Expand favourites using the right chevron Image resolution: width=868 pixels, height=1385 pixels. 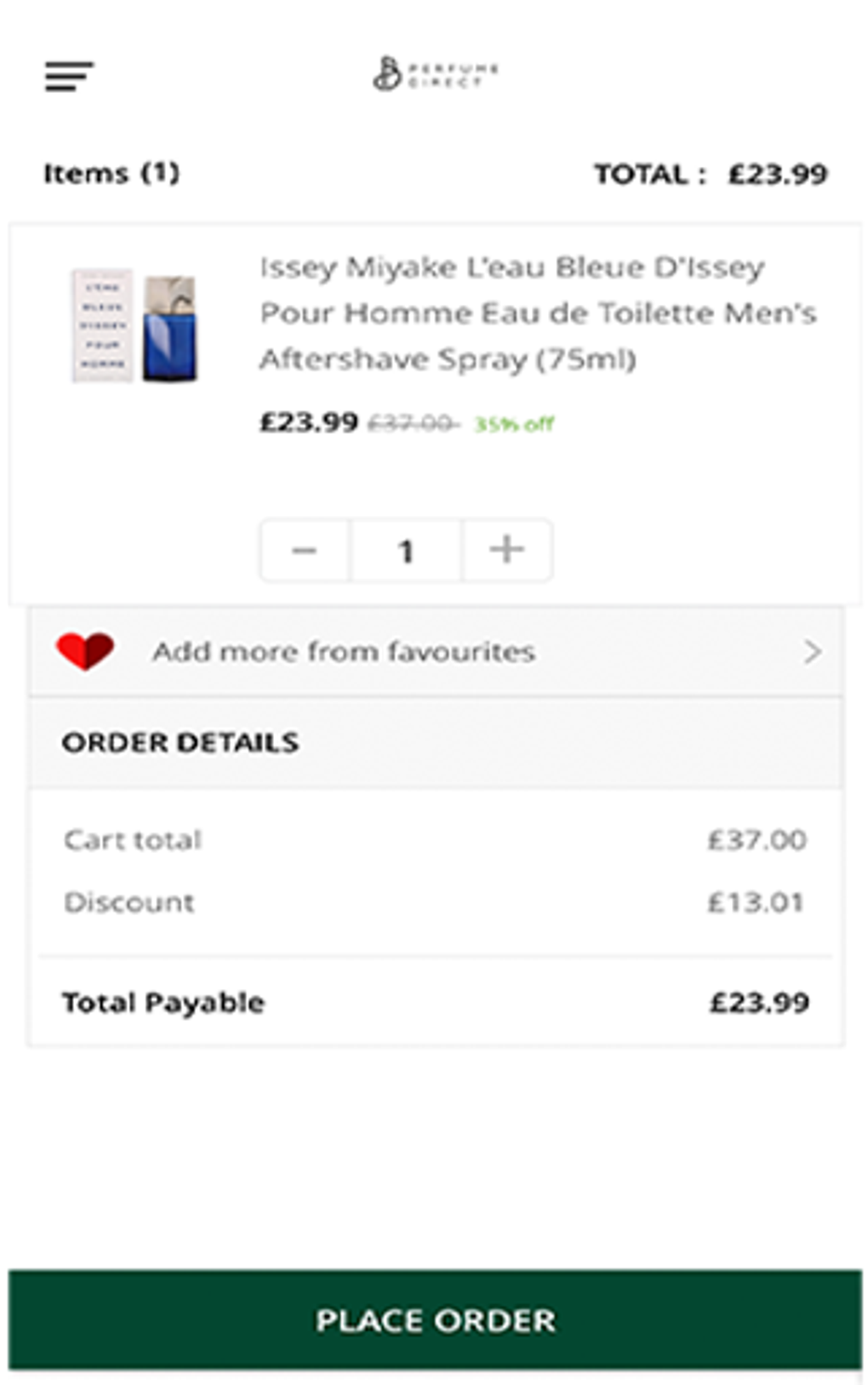(x=812, y=652)
